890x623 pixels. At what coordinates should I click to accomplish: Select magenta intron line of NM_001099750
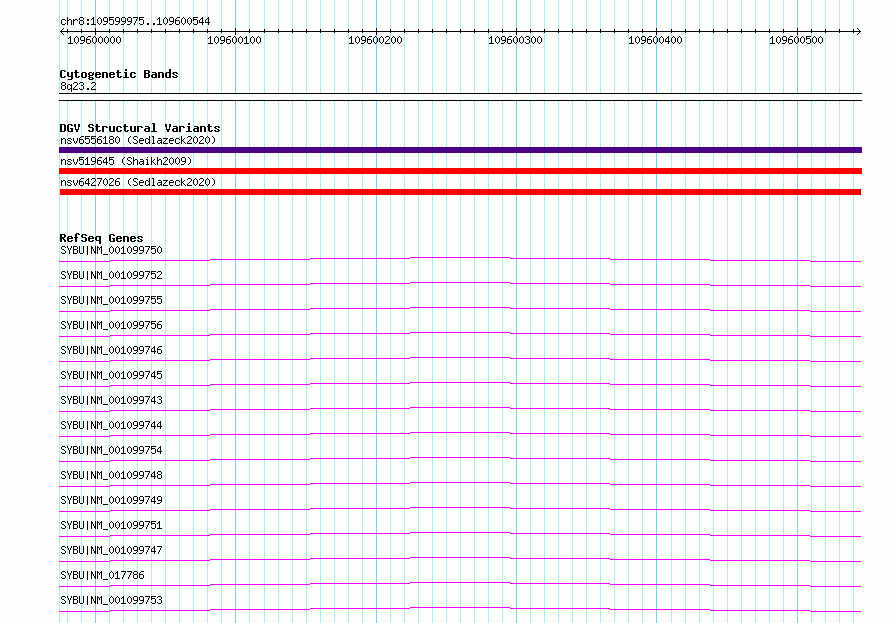tap(460, 260)
